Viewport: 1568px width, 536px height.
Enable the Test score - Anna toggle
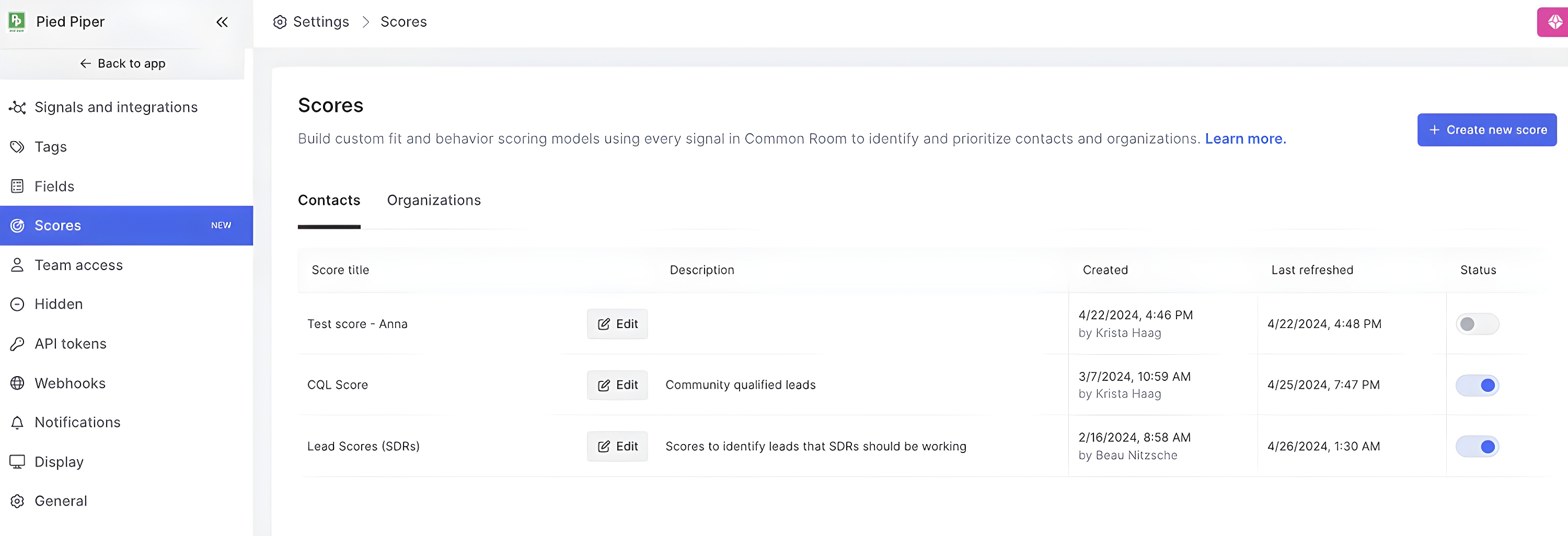(x=1477, y=324)
